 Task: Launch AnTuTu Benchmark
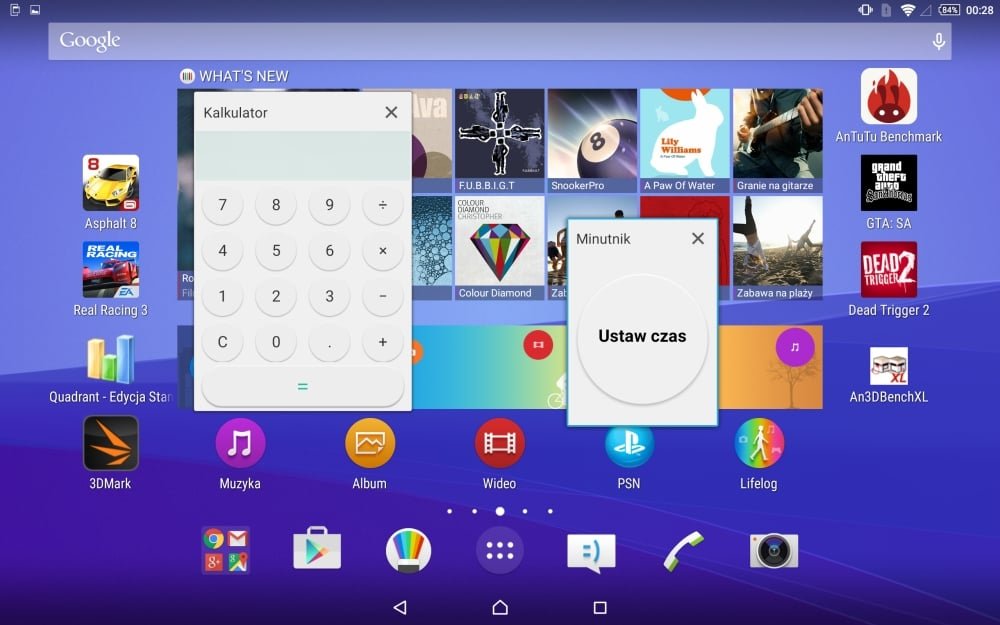point(889,96)
